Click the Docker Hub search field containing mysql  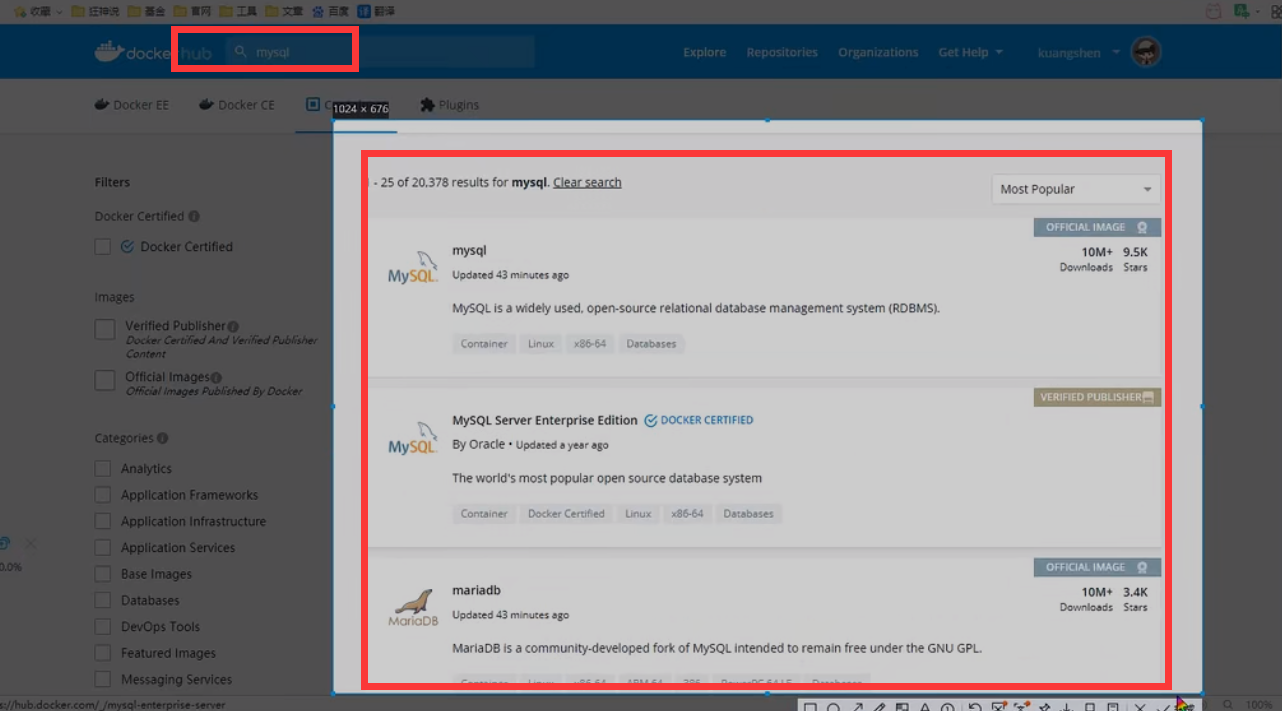[380, 52]
